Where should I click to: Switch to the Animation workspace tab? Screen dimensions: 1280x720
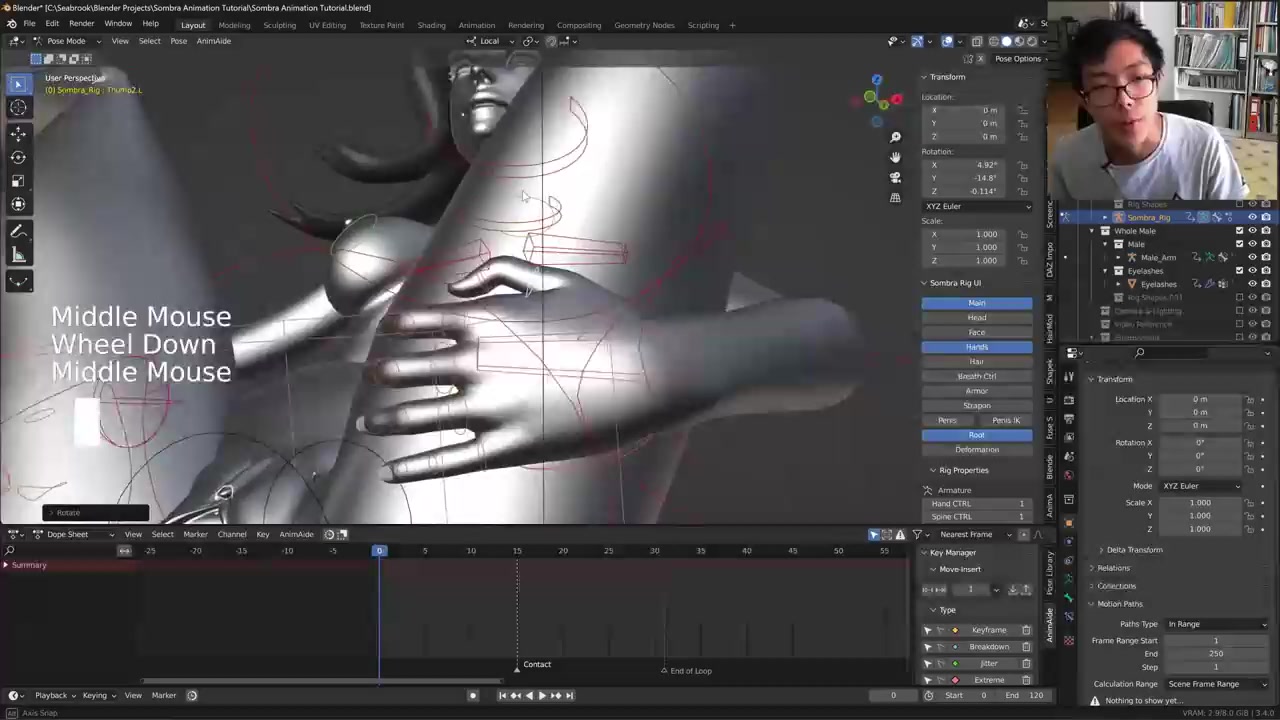click(476, 25)
